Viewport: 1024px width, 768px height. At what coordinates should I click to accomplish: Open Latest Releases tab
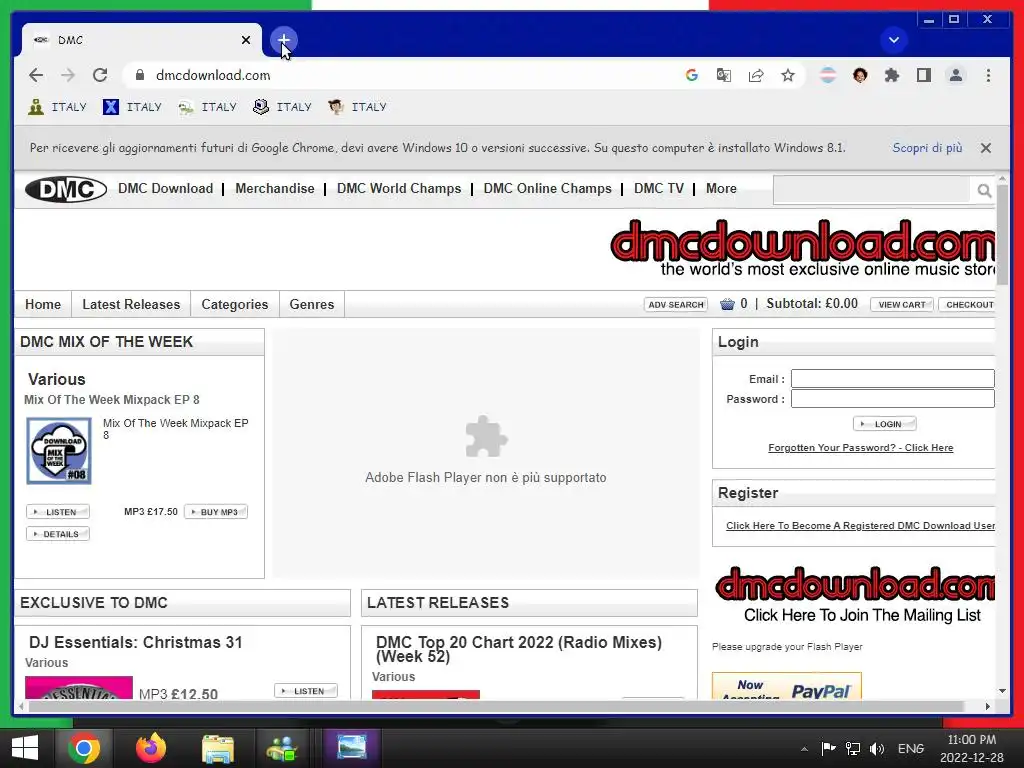[x=131, y=304]
